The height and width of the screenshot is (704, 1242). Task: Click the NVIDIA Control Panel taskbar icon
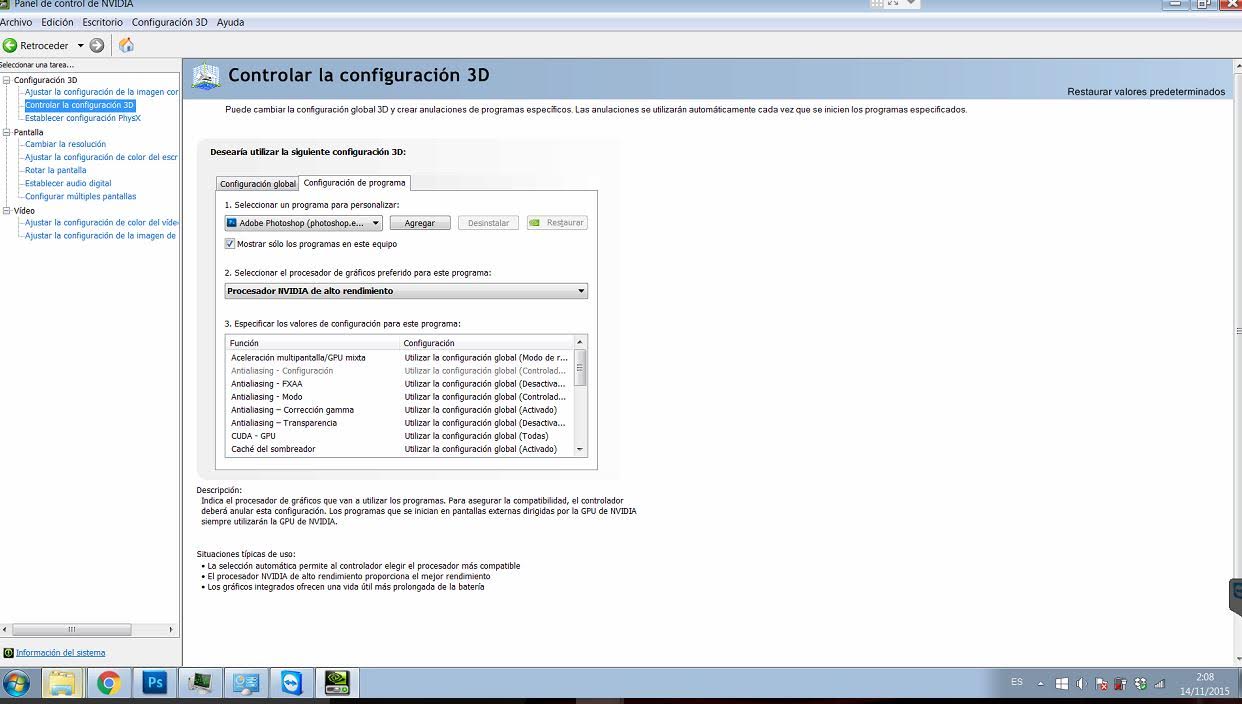tap(338, 683)
